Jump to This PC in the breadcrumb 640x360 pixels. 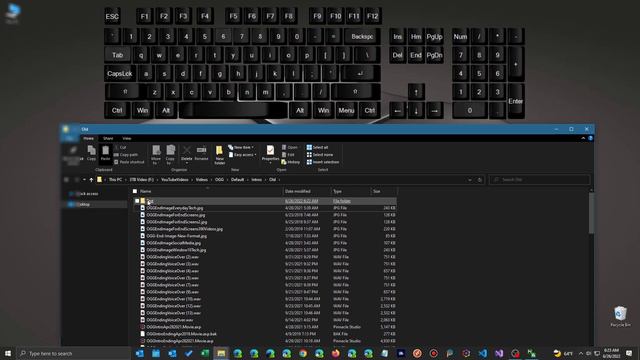pos(115,180)
